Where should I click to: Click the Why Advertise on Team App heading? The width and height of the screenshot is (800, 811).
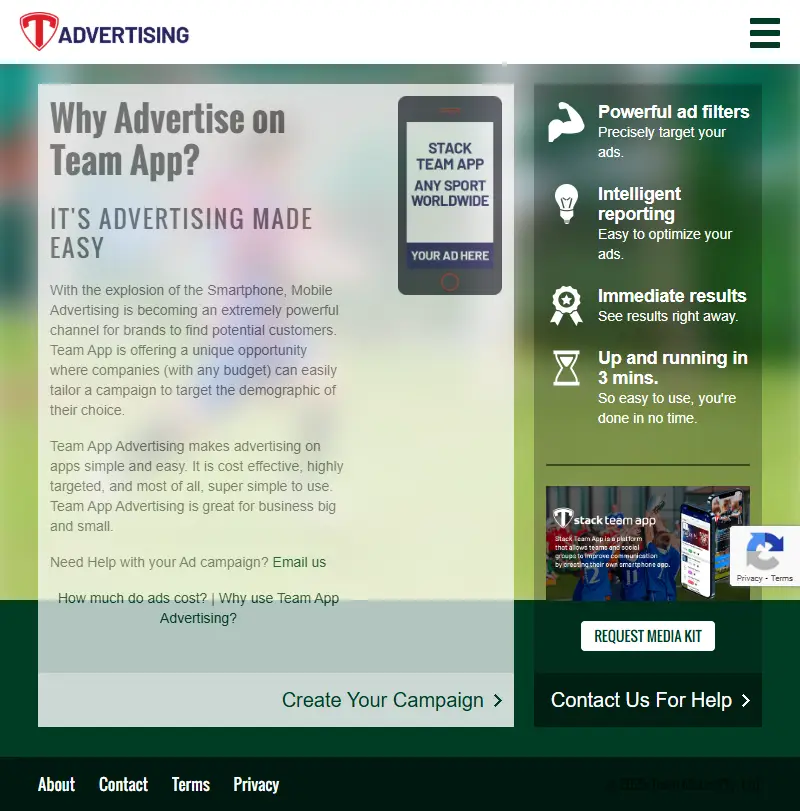[x=168, y=139]
